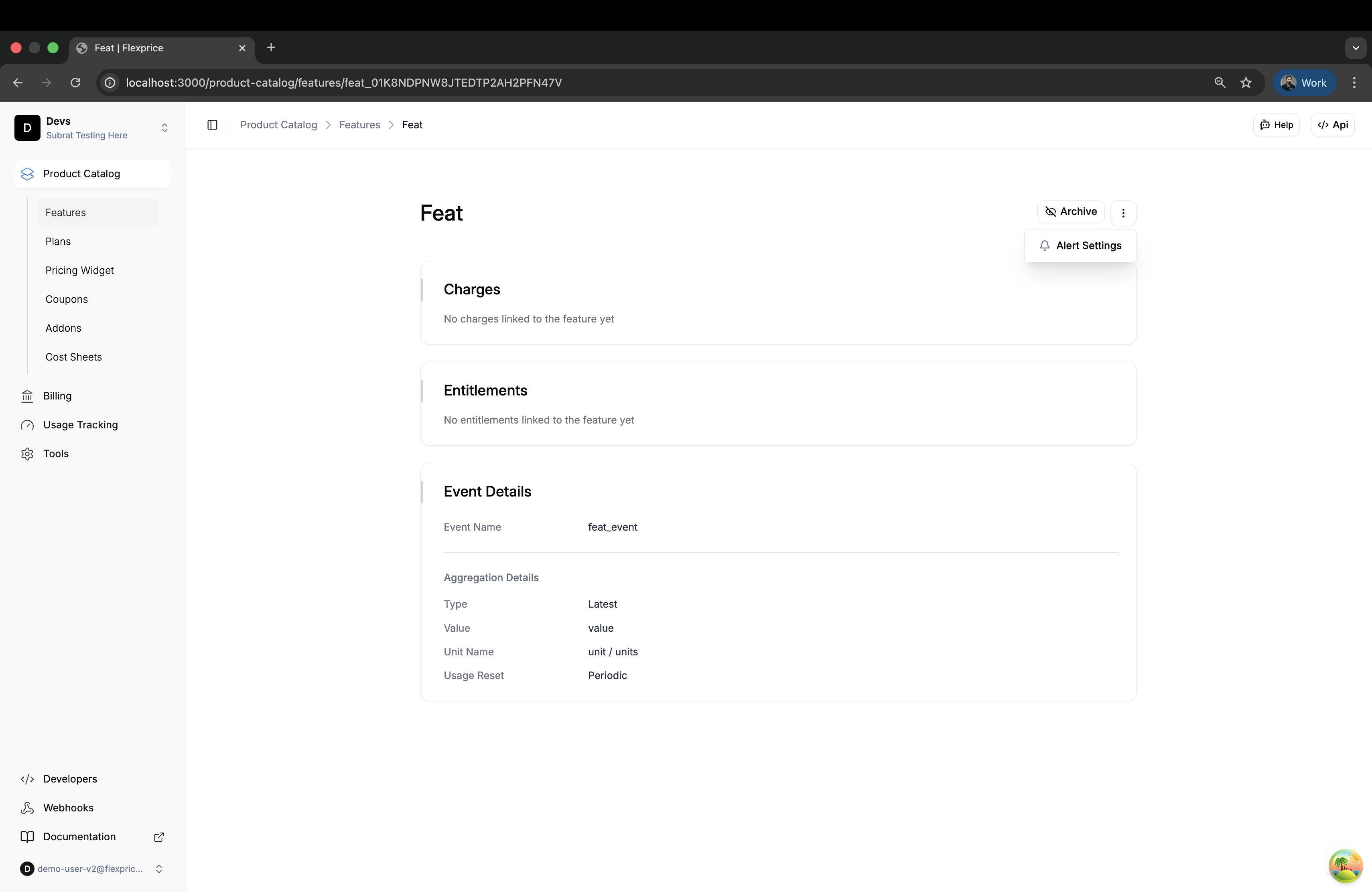The width and height of the screenshot is (1372, 892).
Task: Click the Charges section heading
Action: coord(471,289)
